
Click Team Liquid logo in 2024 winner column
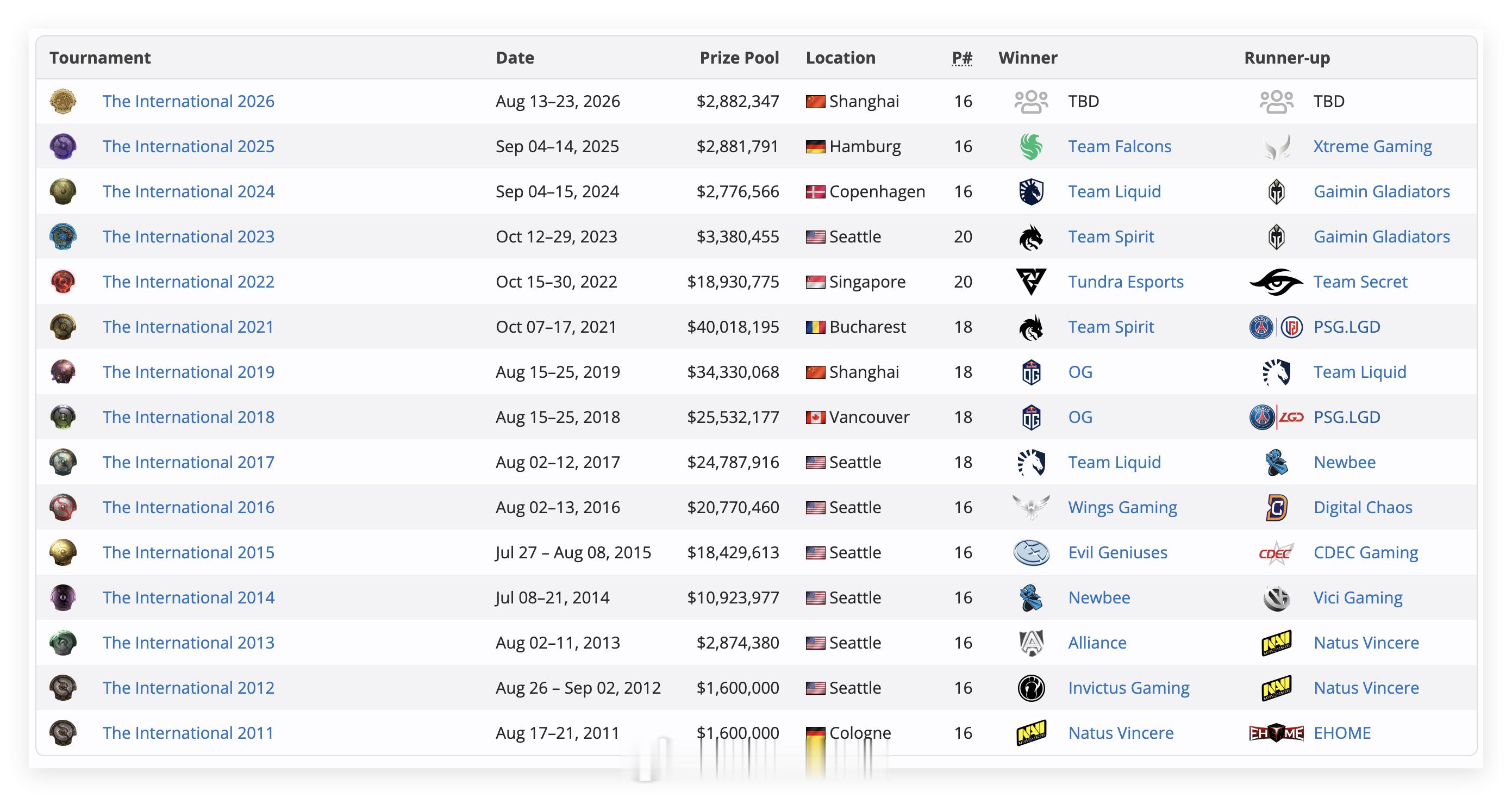[1032, 191]
